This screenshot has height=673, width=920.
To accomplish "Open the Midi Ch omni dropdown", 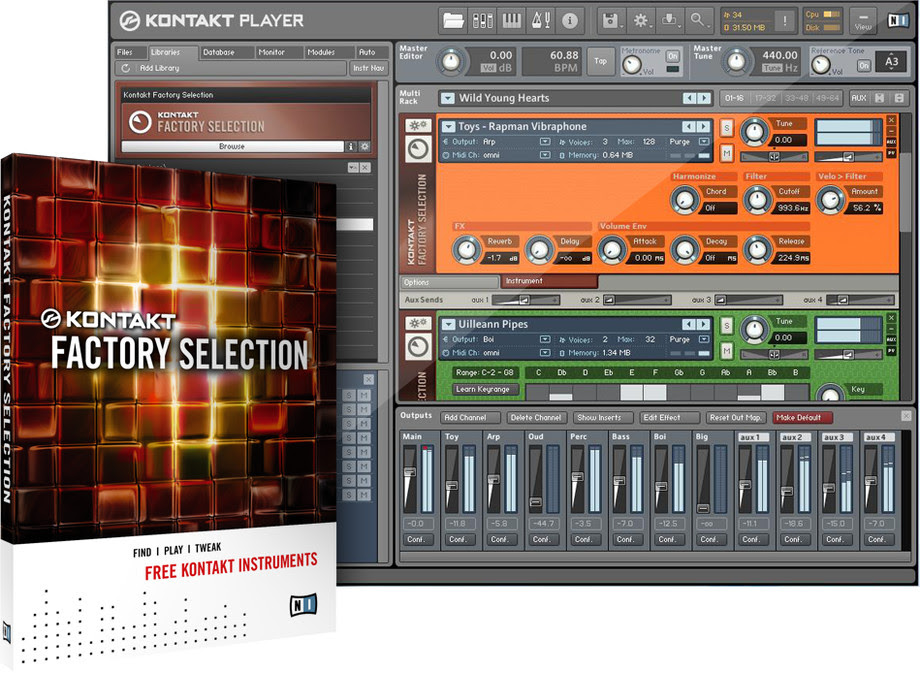I will click(543, 155).
